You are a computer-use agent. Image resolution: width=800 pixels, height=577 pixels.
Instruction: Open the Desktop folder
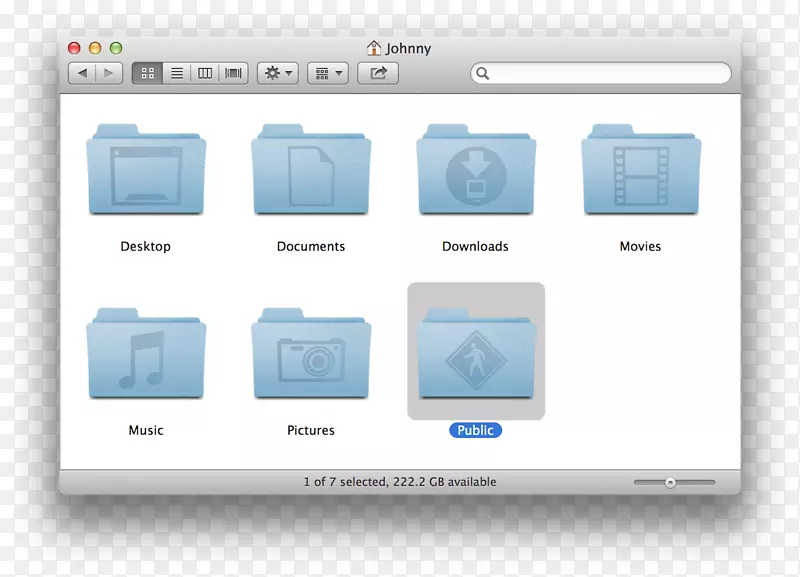pyautogui.click(x=146, y=171)
